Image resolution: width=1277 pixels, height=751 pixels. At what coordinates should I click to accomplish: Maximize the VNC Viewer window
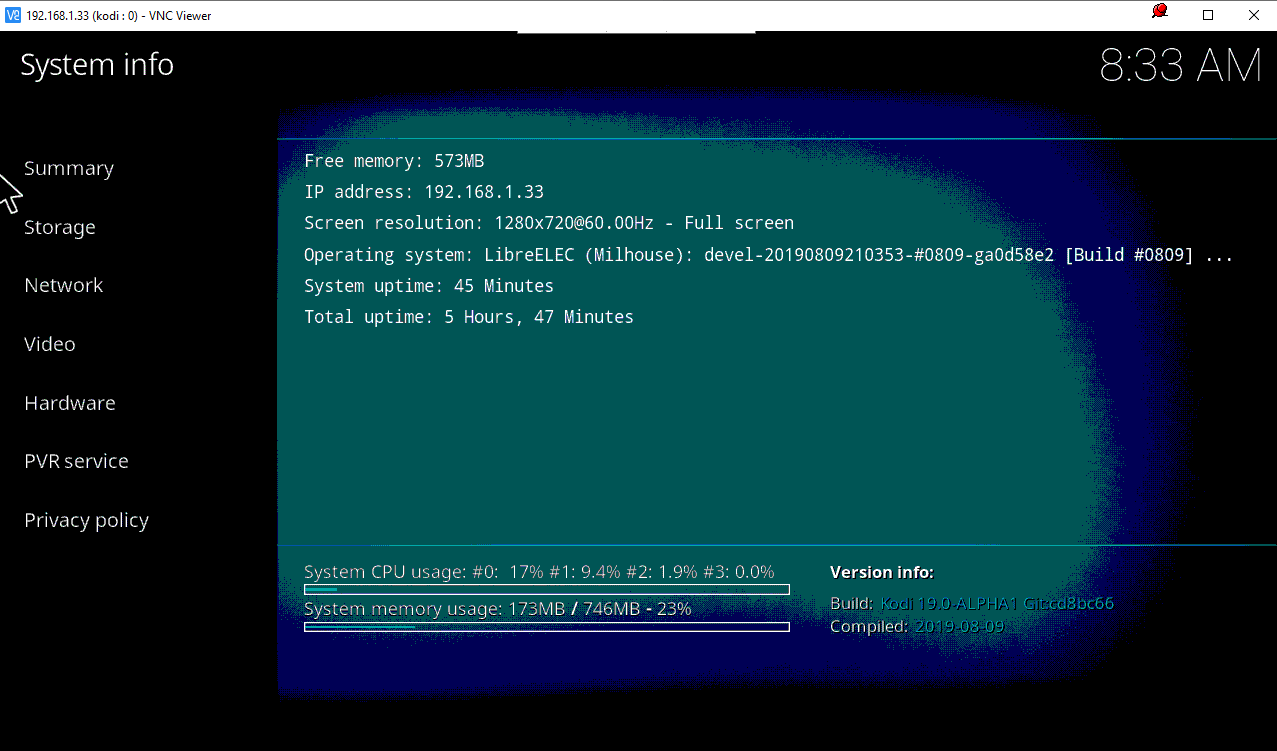(x=1208, y=15)
